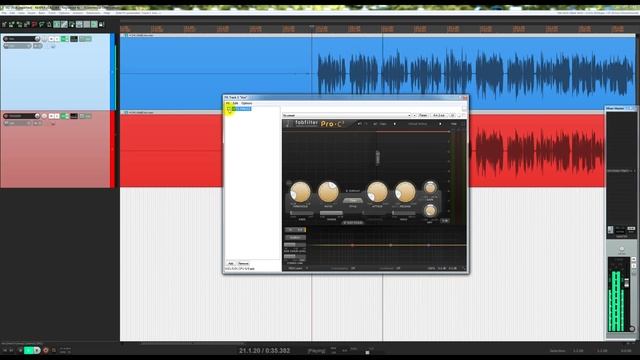Click the '2 out' pin routing button
Image resolution: width=640 pixels, height=360 pixels.
click(439, 116)
